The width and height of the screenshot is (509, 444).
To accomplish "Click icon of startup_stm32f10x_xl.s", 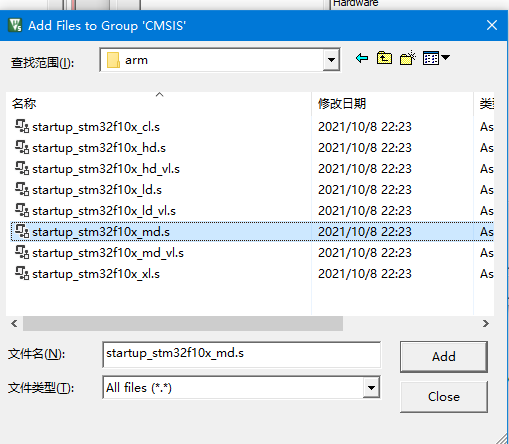I will 22,274.
